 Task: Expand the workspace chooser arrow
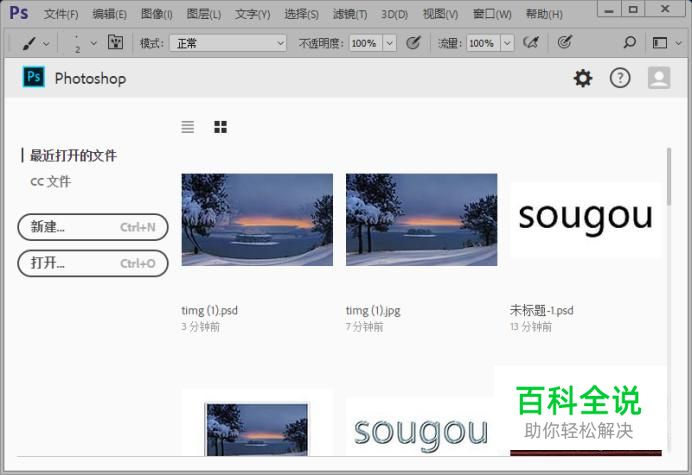click(679, 43)
